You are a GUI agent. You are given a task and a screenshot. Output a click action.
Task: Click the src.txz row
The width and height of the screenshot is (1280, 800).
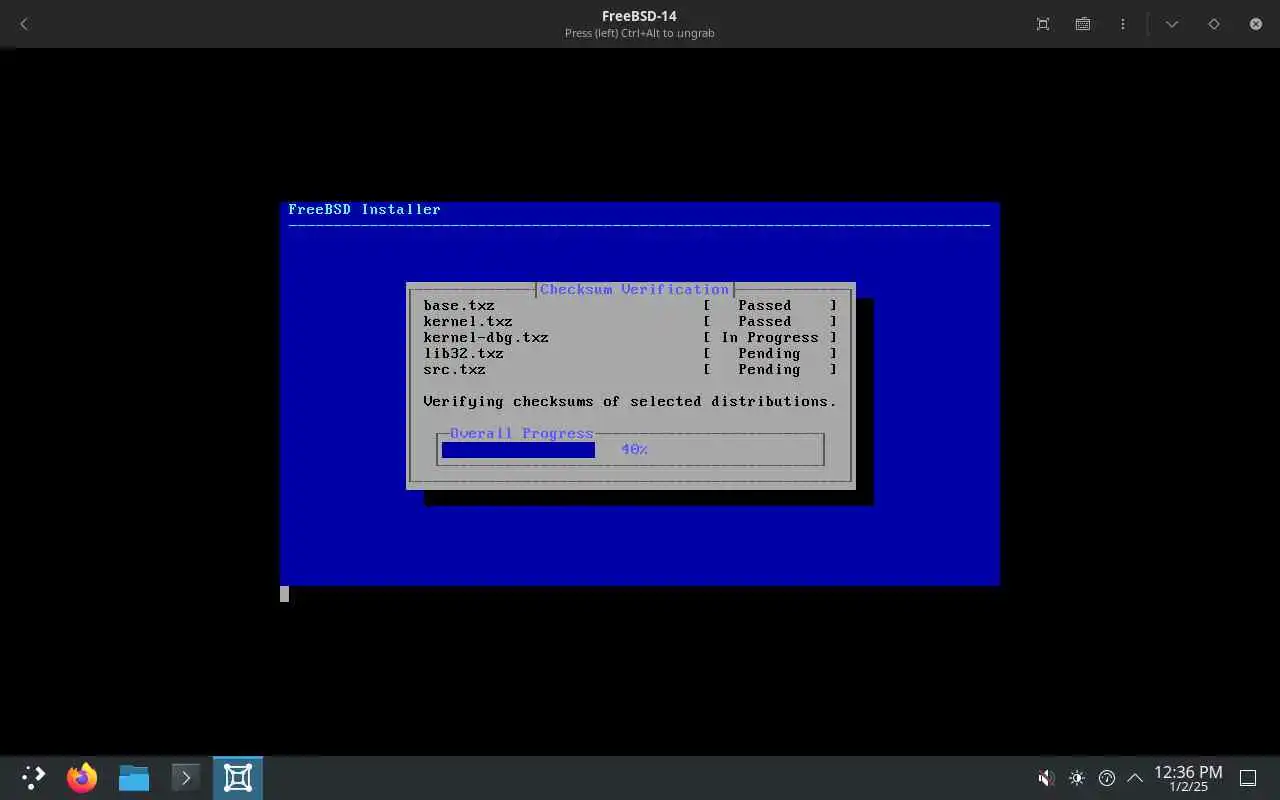[630, 369]
